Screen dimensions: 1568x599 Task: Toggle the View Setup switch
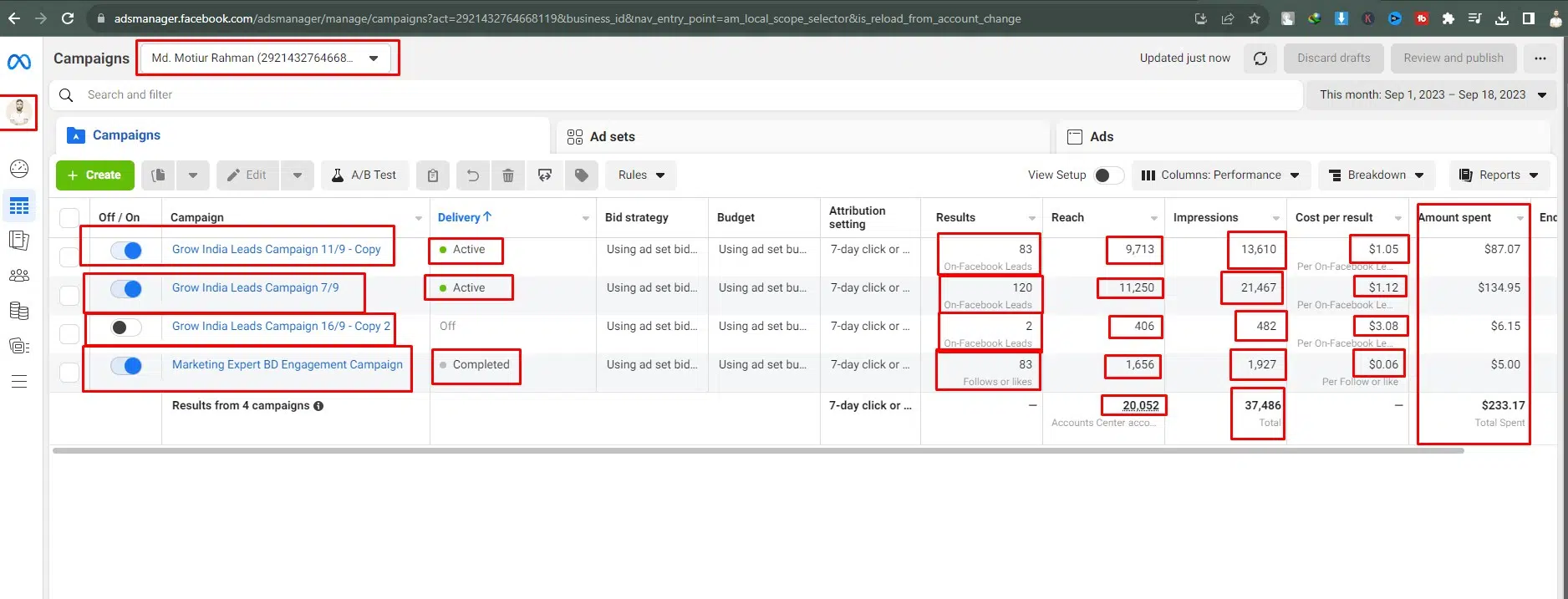tap(1108, 175)
